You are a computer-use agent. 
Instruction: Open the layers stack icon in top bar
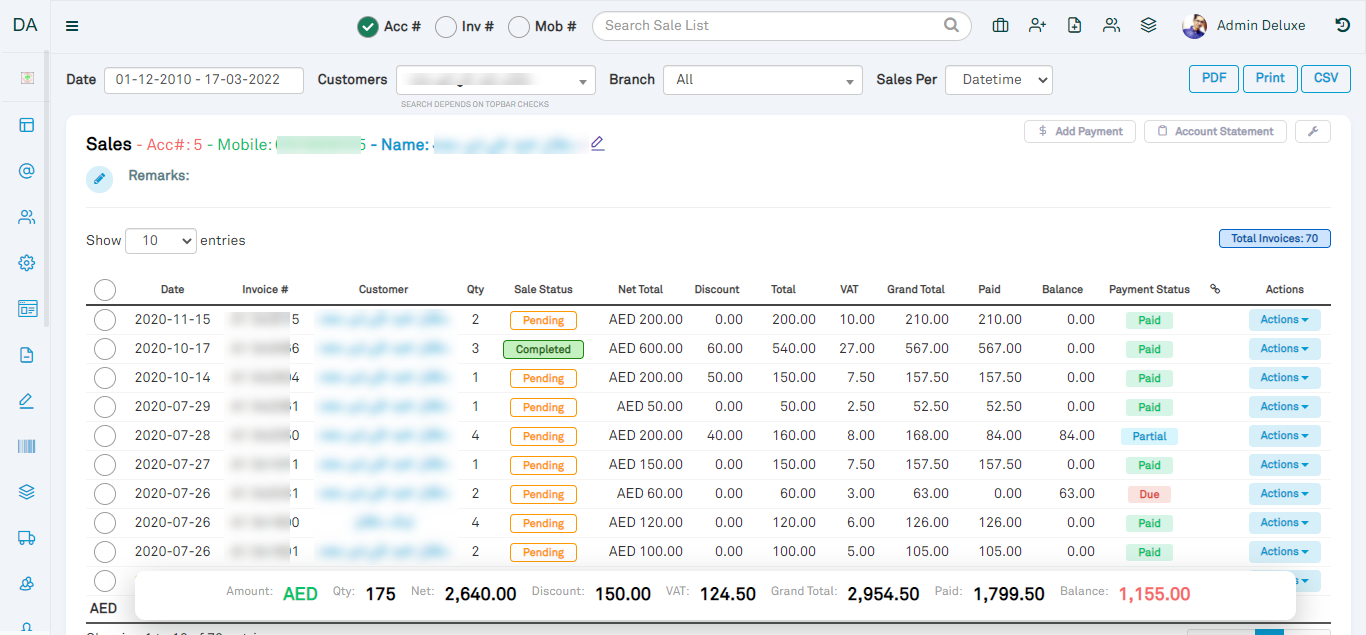1148,26
